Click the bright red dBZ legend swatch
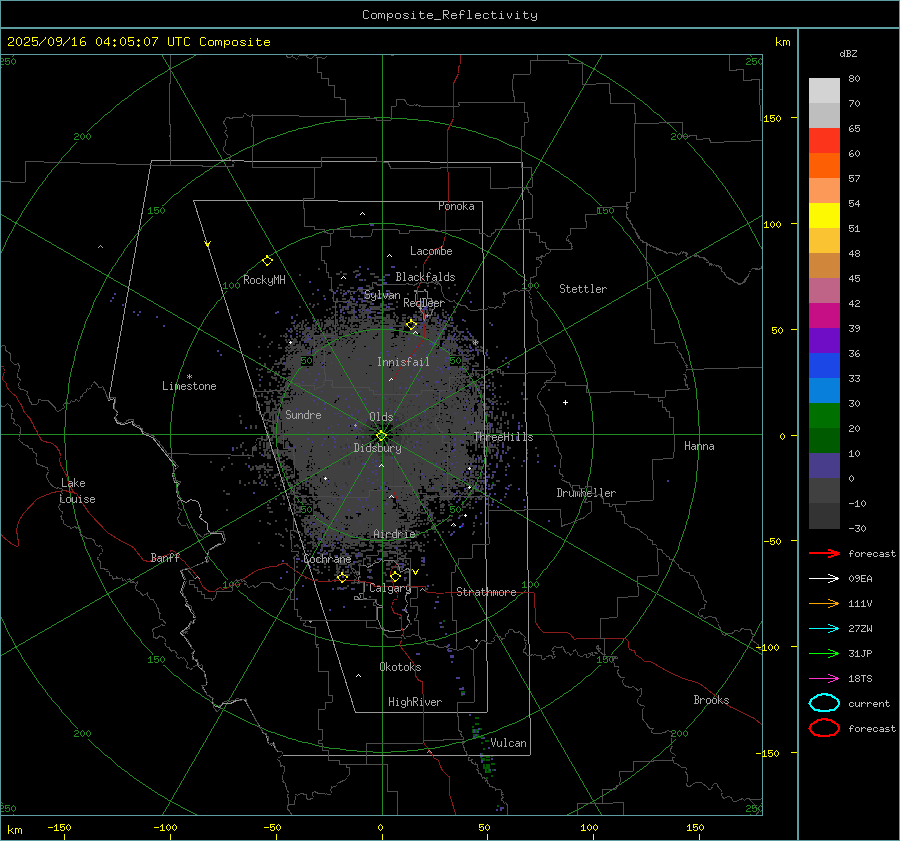Screen dimensions: 900x841 click(x=824, y=141)
